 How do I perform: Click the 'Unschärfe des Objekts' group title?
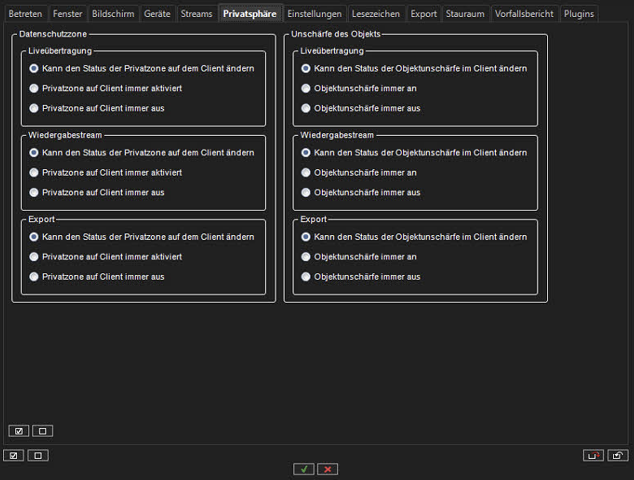tap(336, 34)
